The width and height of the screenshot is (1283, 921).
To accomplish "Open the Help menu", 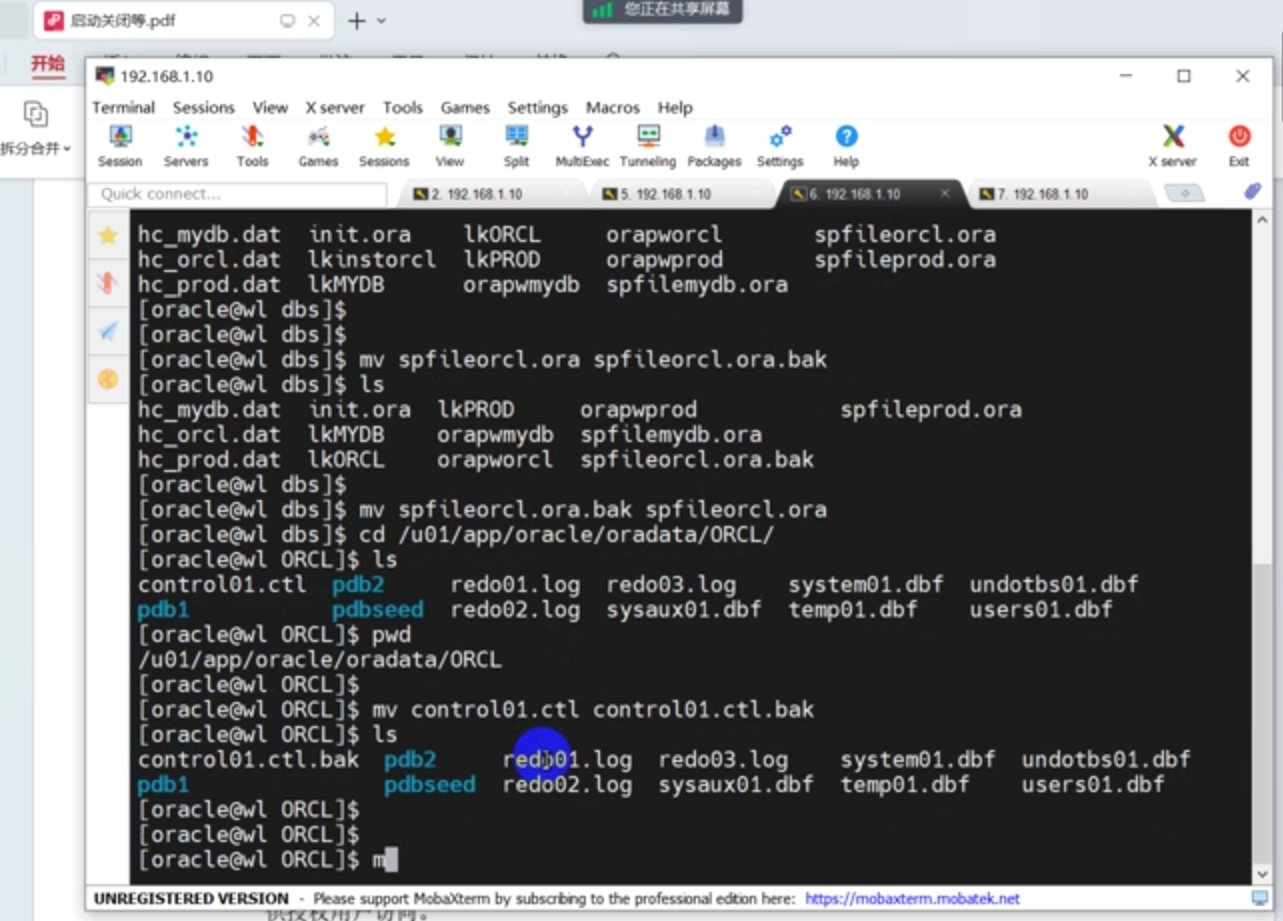I will pyautogui.click(x=675, y=107).
